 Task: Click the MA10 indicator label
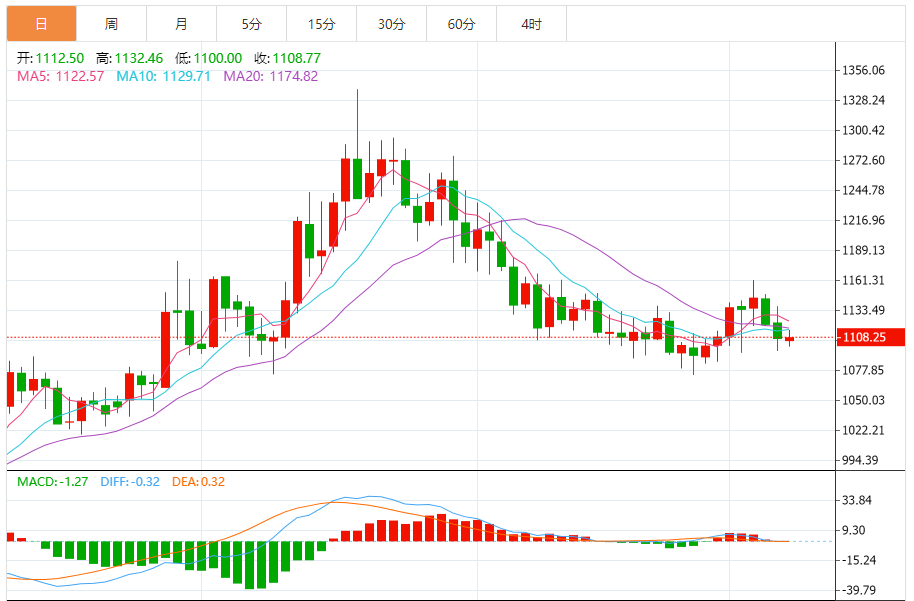[x=163, y=76]
